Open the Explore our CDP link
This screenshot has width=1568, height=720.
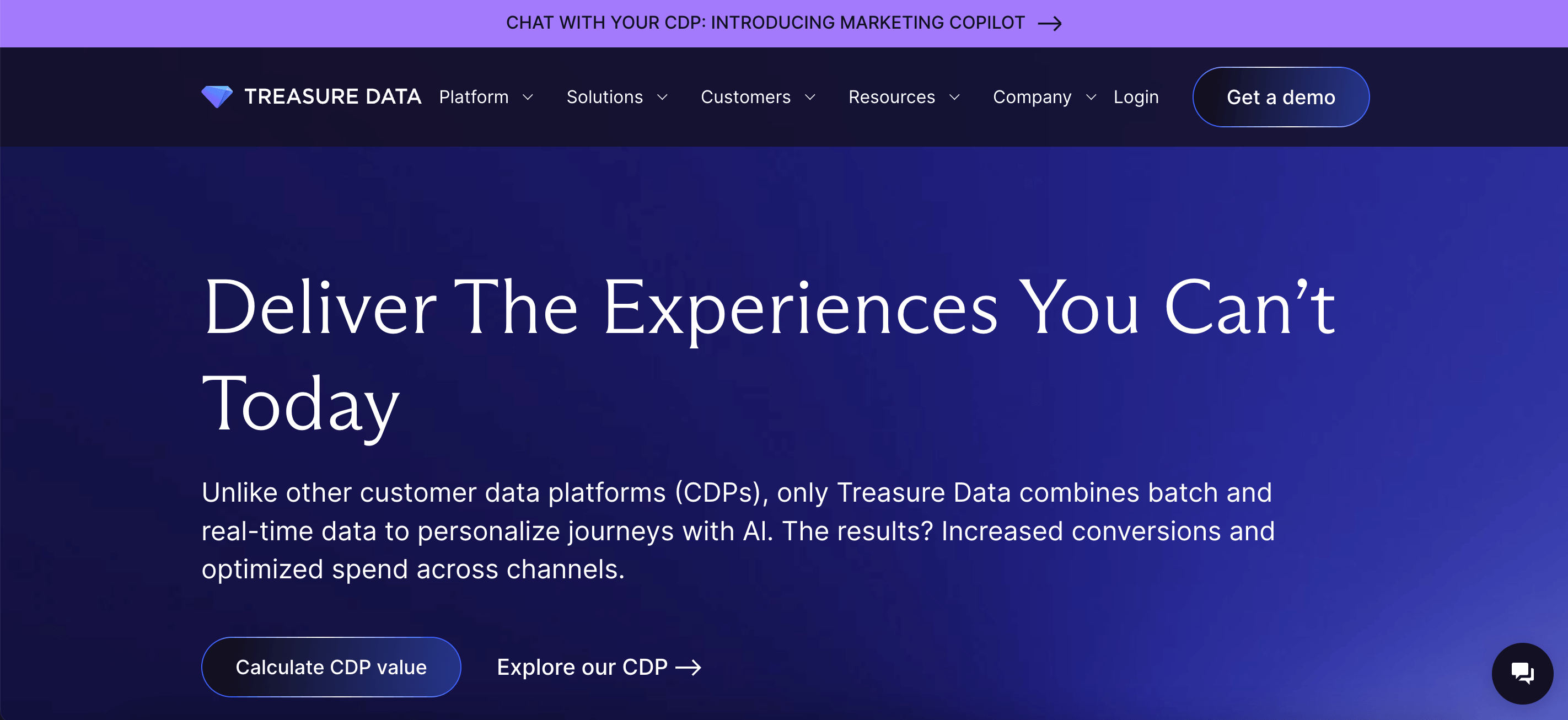click(582, 667)
